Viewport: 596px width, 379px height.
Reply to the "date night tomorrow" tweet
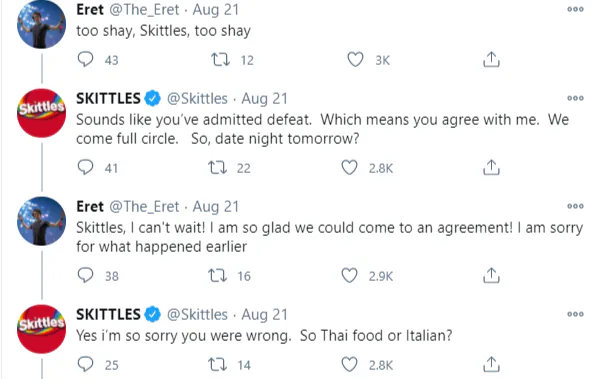pos(85,167)
